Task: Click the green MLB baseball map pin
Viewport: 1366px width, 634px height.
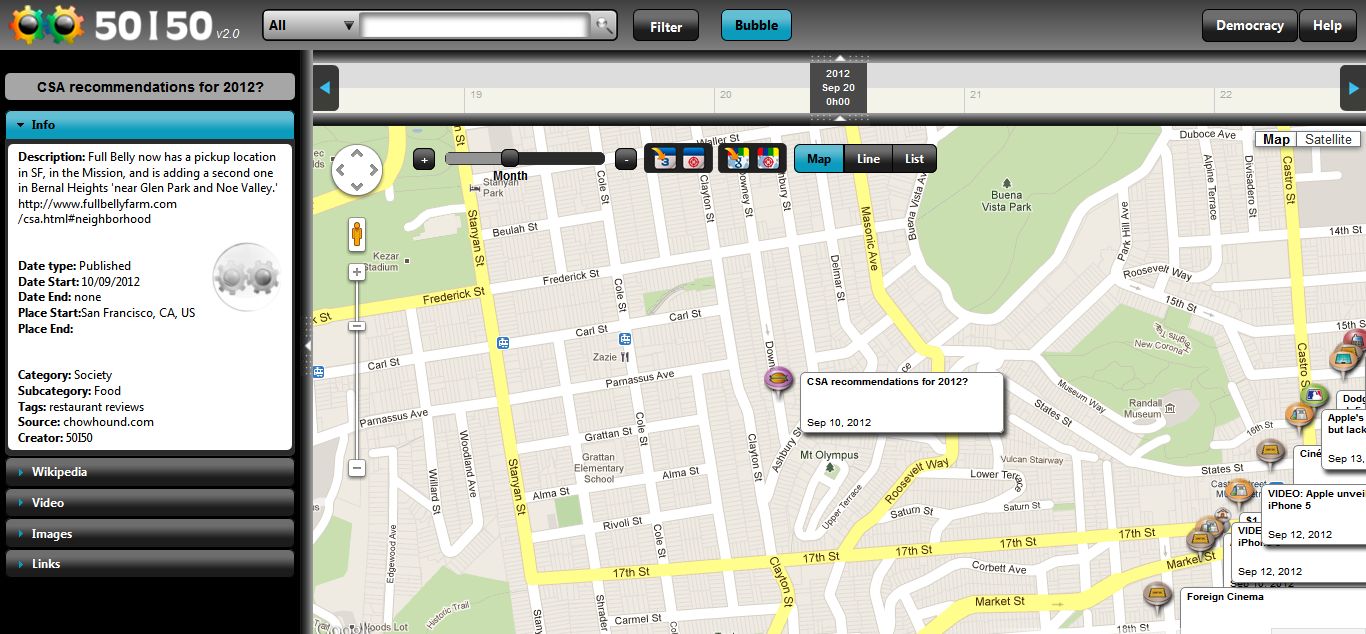Action: [x=1316, y=396]
